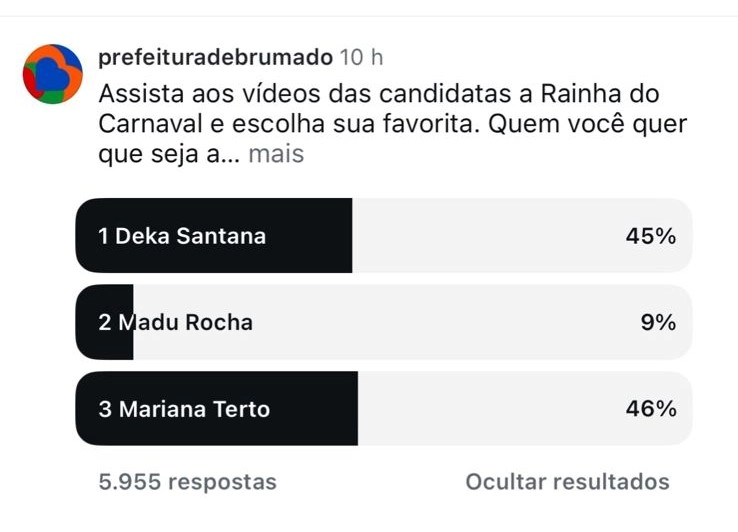Click the 9% result for Madu Rocha
Viewport: 738px width, 532px height.
(658, 322)
